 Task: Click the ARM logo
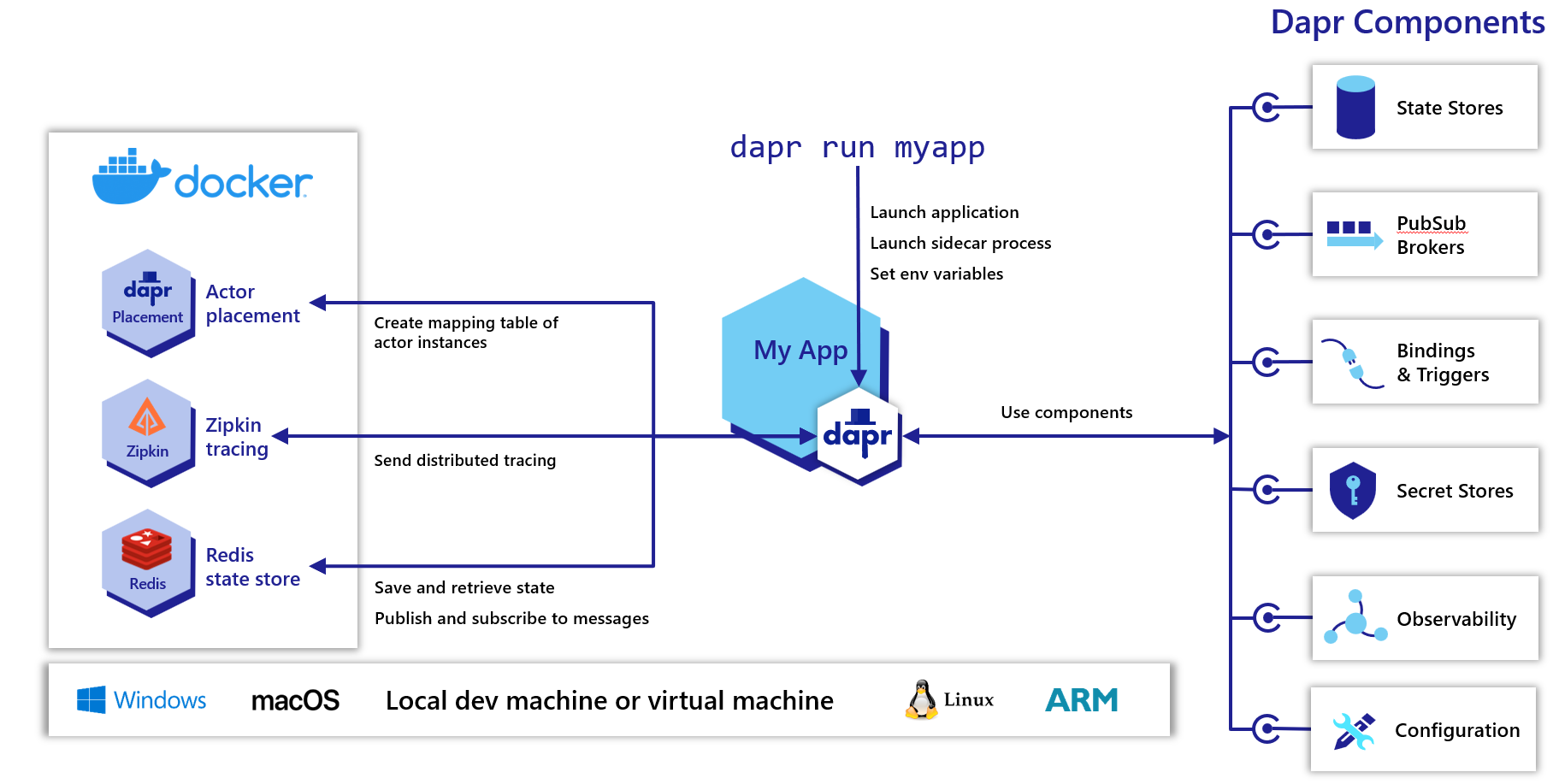tap(1082, 700)
